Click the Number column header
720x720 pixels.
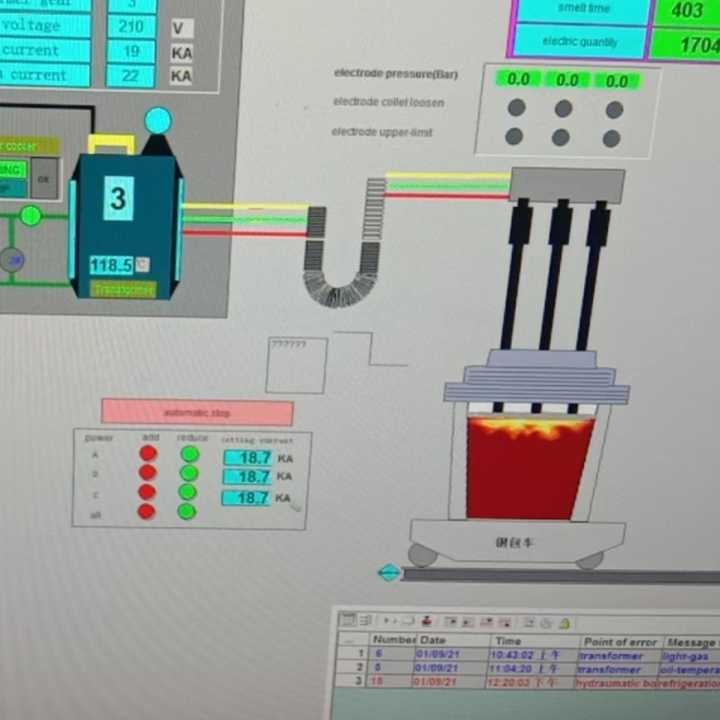pos(394,639)
